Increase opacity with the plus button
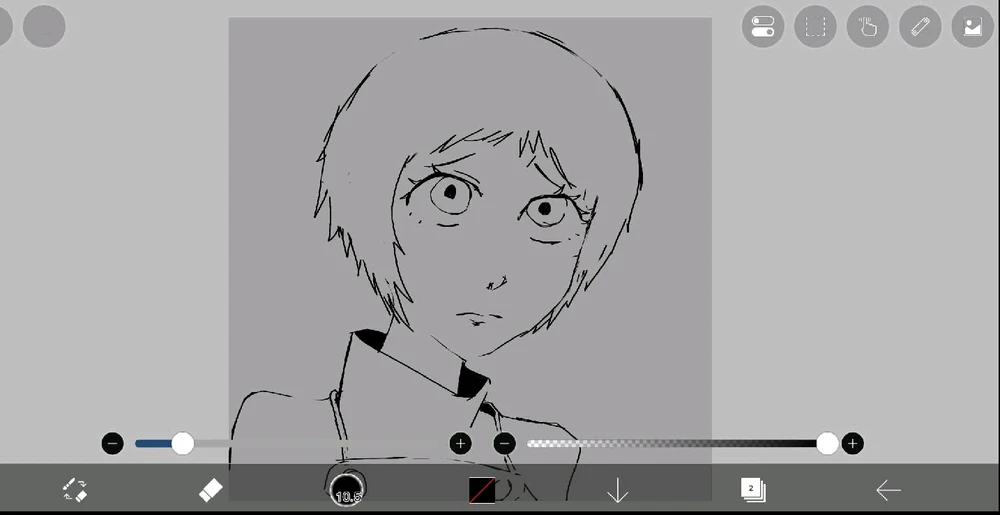 click(x=852, y=443)
